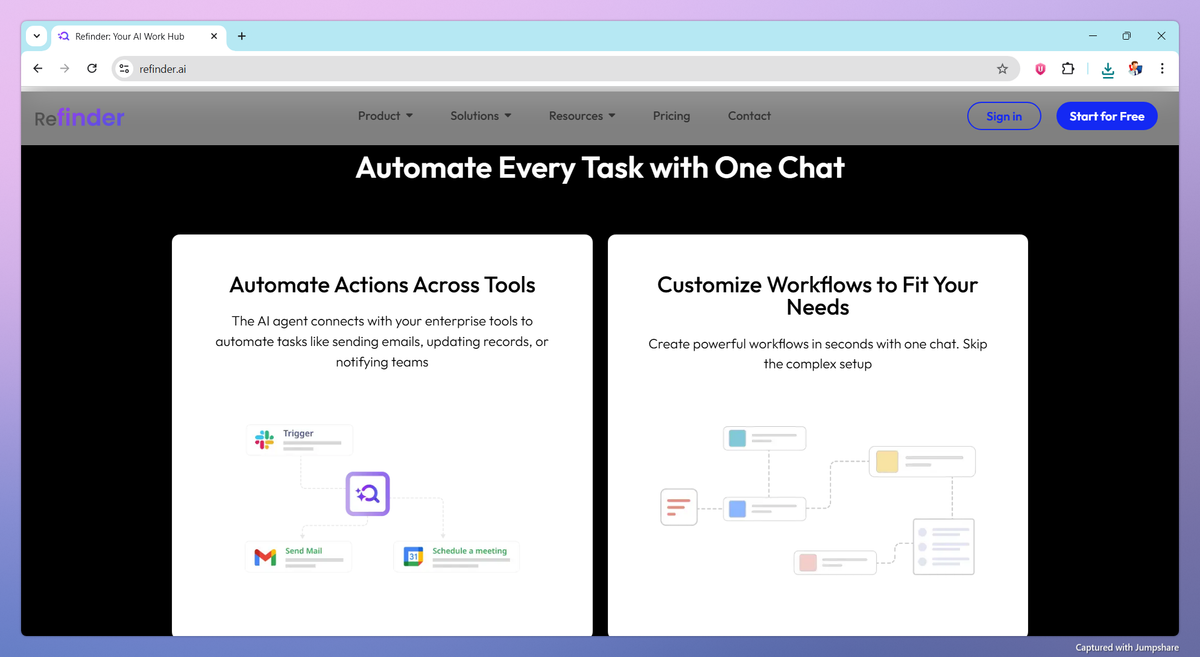The width and height of the screenshot is (1200, 657).
Task: Click the Schedule a meeting label
Action: tap(469, 551)
